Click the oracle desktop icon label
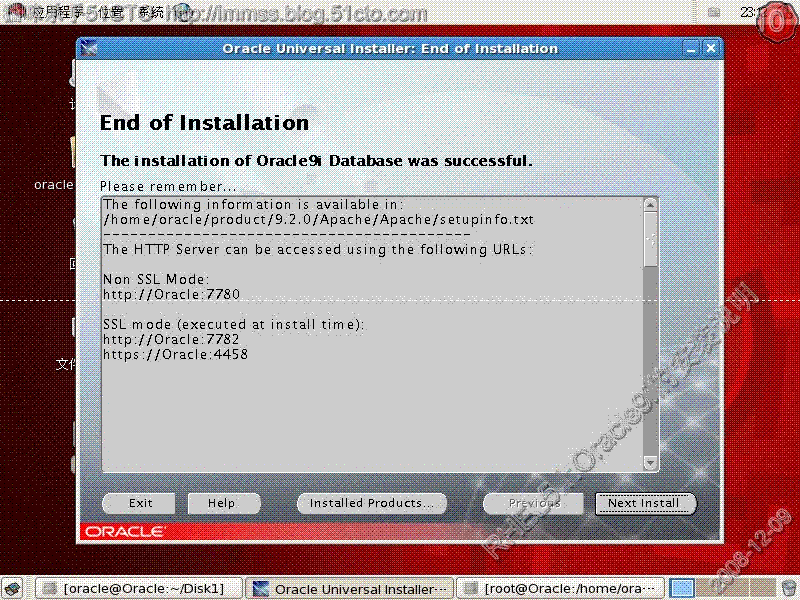The width and height of the screenshot is (800, 600). [x=54, y=185]
